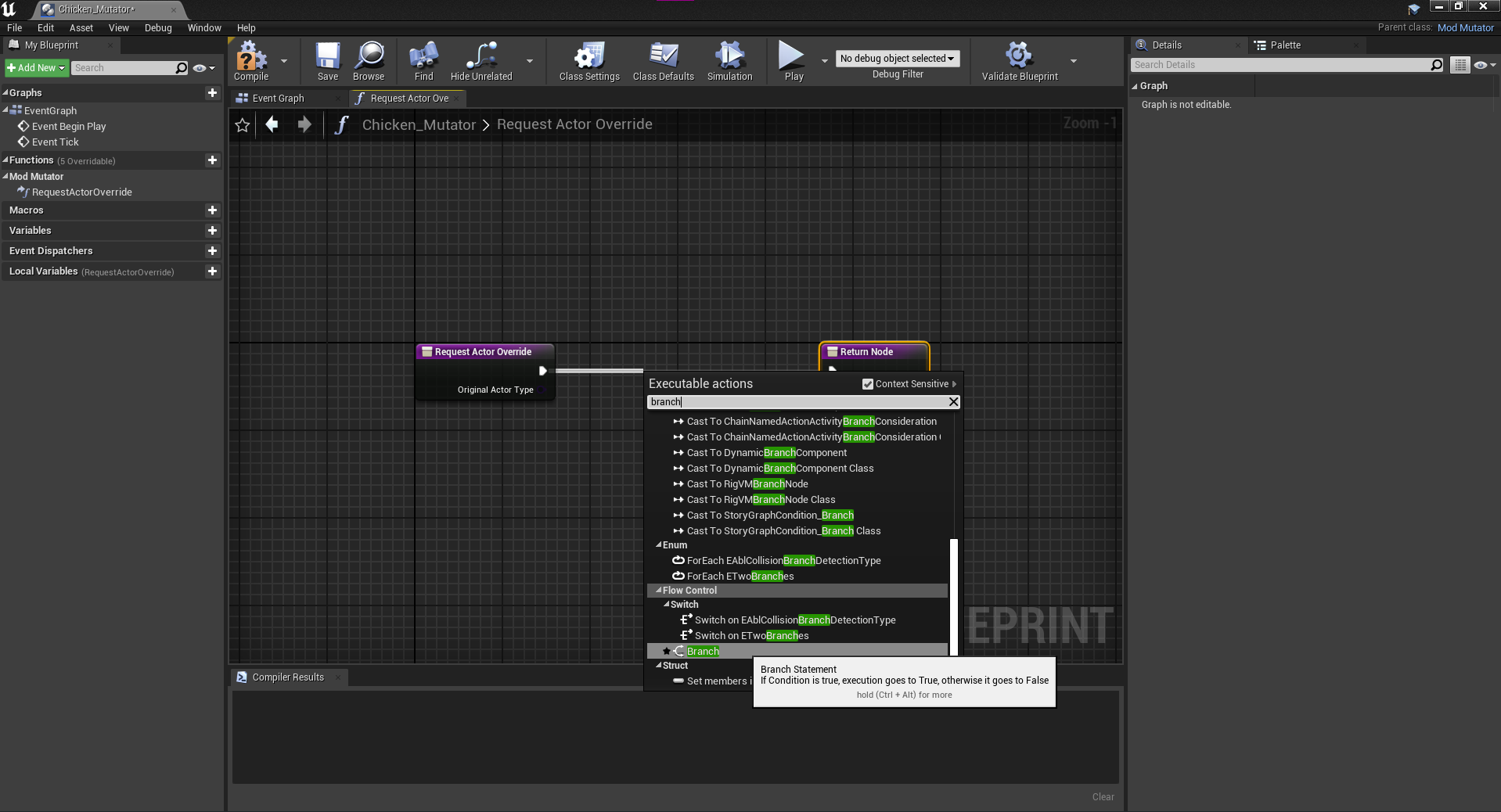Compile the blueprint

[251, 61]
